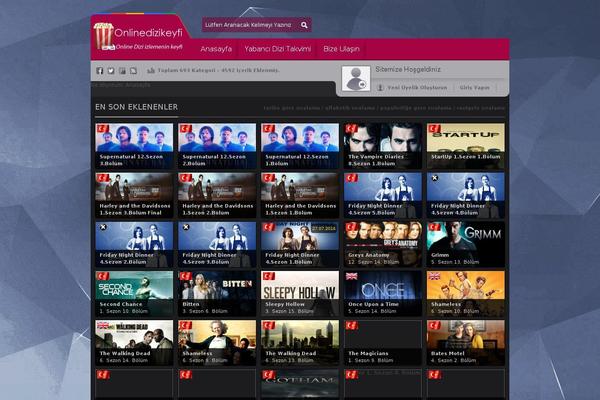This screenshot has width=600, height=400.
Task: Click X badge on Friday Night Dinner 3.Bölüm
Action: pyautogui.click(x=186, y=227)
